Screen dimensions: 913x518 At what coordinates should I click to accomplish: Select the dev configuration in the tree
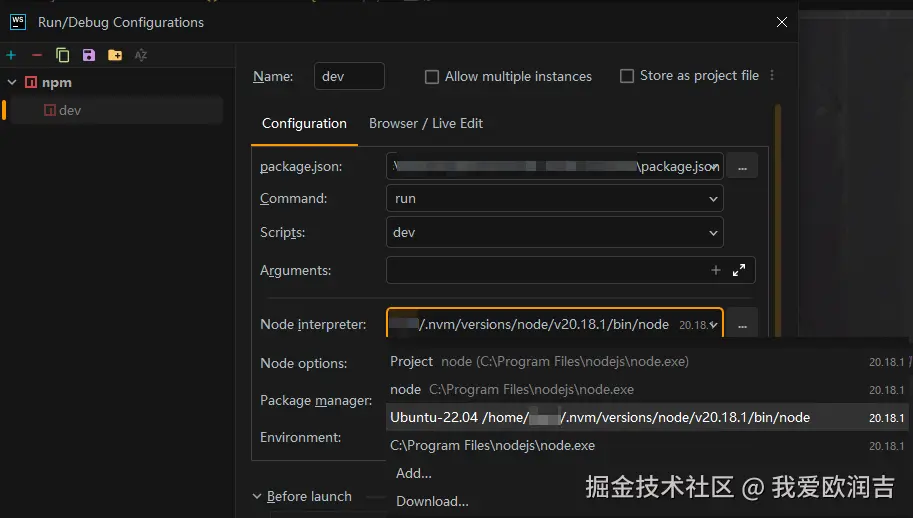(116, 111)
